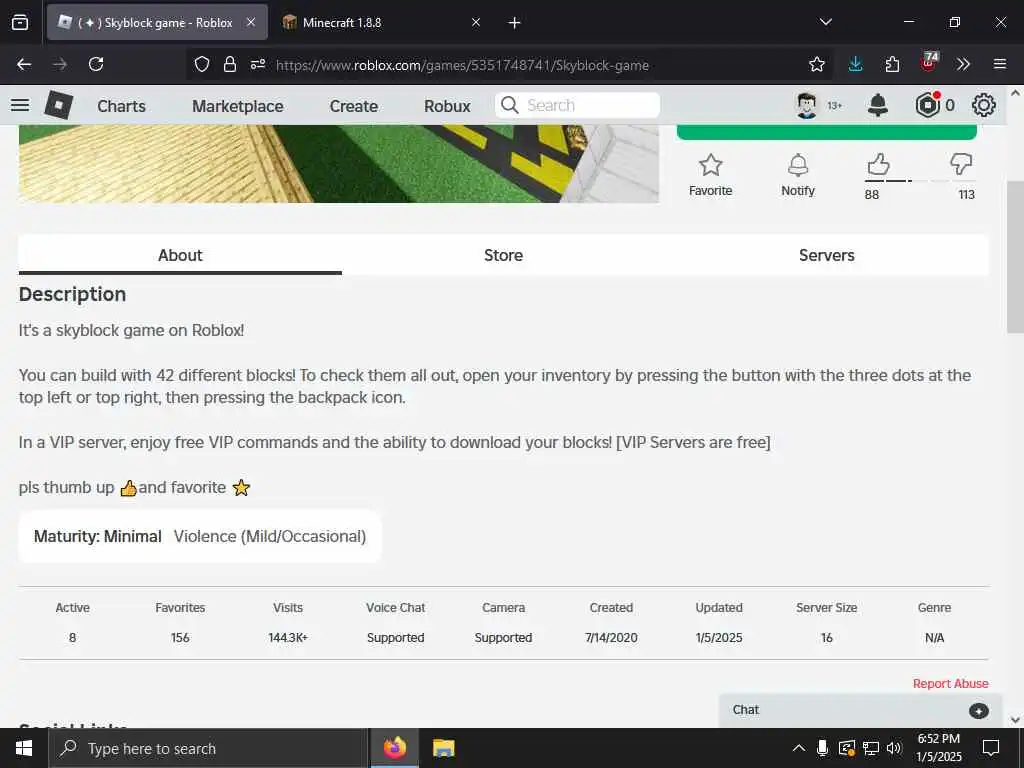The height and width of the screenshot is (768, 1024).
Task: Show more toolbar tools overflow chevrons
Action: coord(963,64)
